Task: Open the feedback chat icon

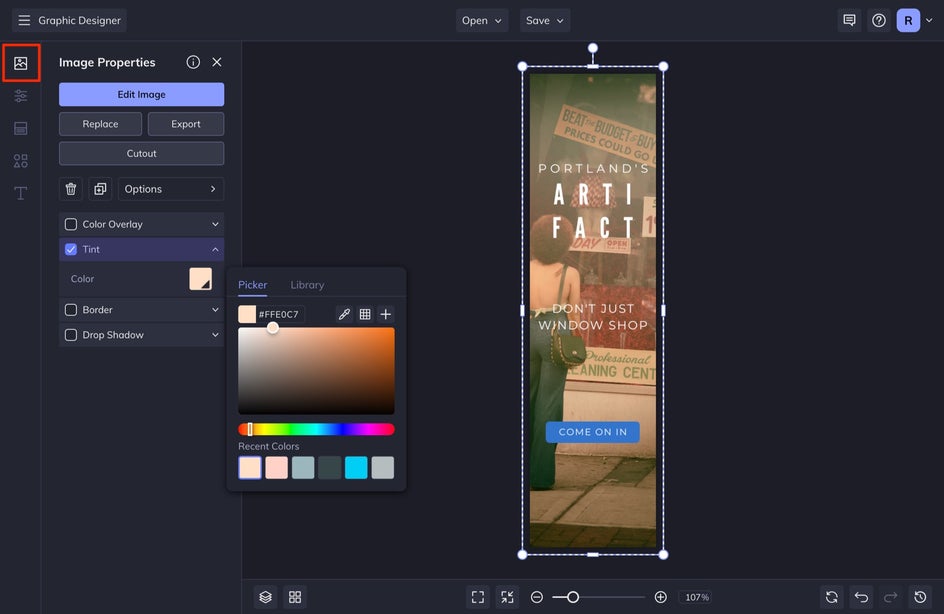Action: [849, 20]
